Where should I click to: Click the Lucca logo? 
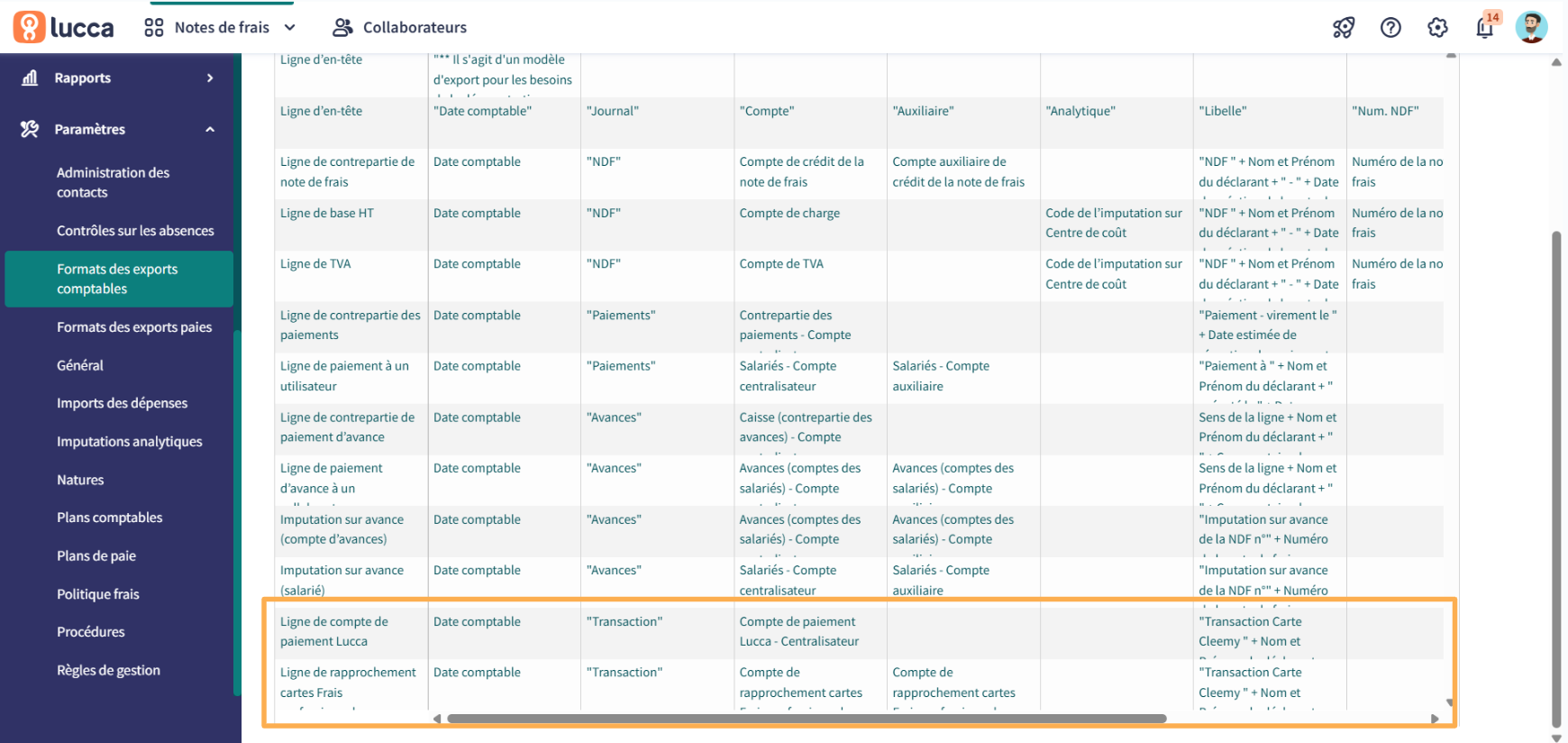point(63,27)
